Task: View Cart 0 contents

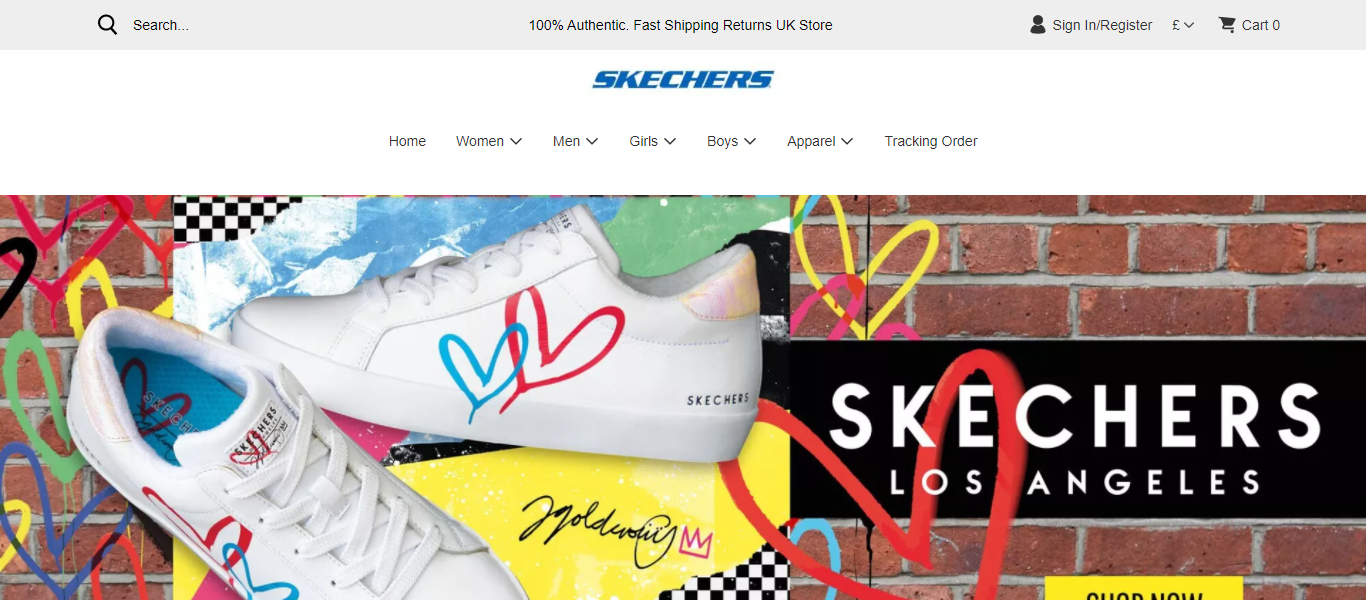Action: [1261, 25]
